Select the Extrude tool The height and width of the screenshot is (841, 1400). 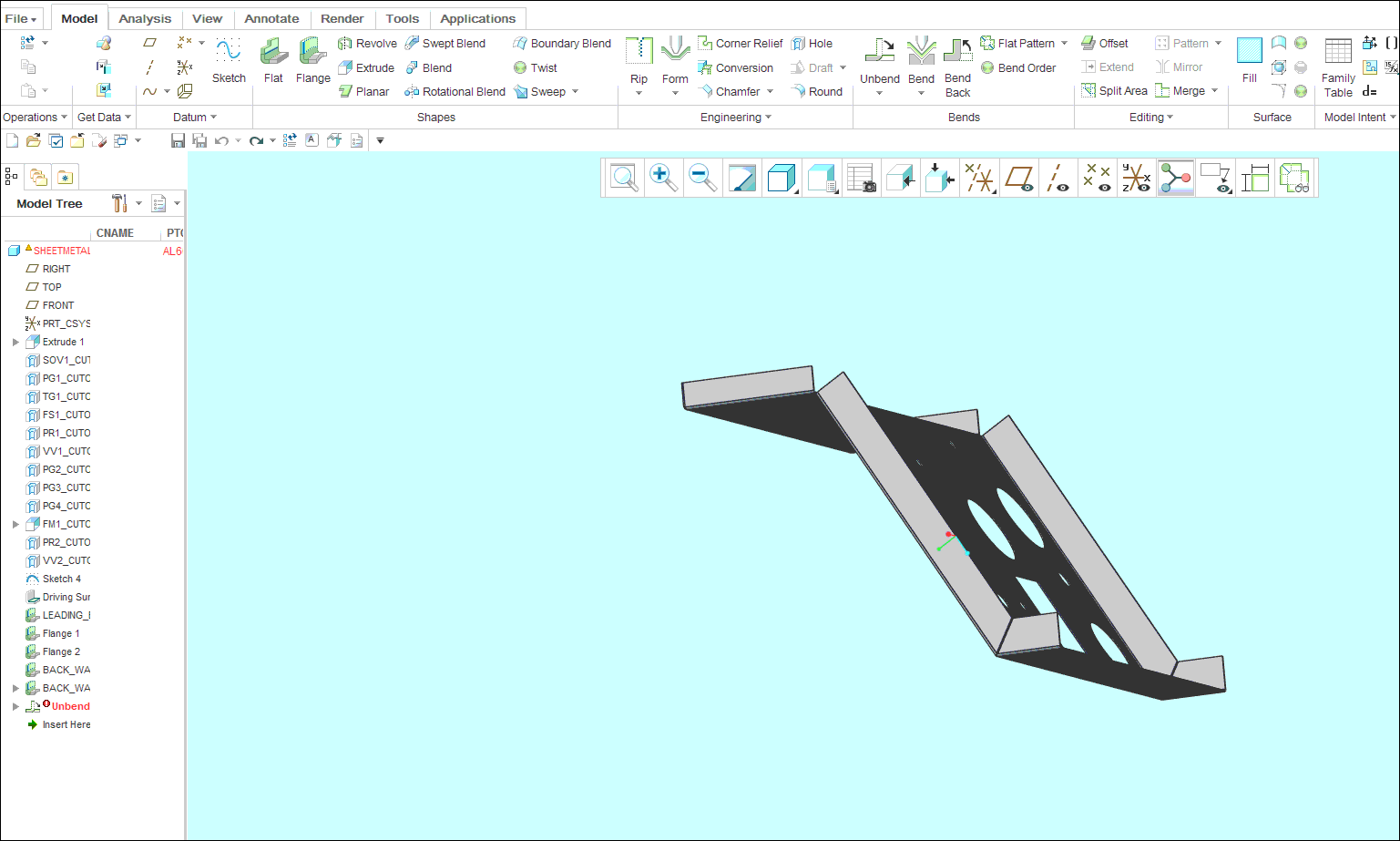(366, 67)
